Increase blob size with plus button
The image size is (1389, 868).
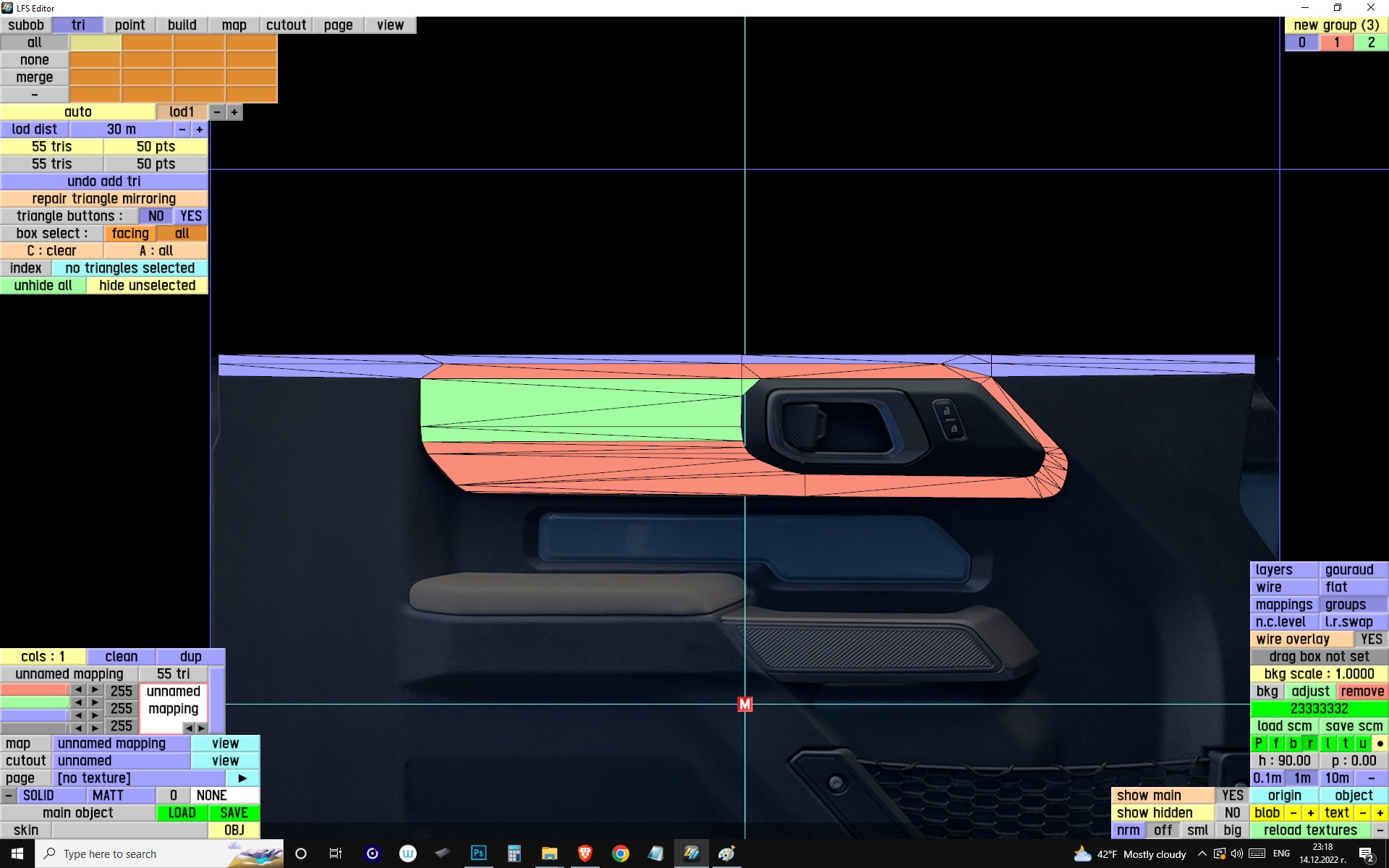[1310, 813]
